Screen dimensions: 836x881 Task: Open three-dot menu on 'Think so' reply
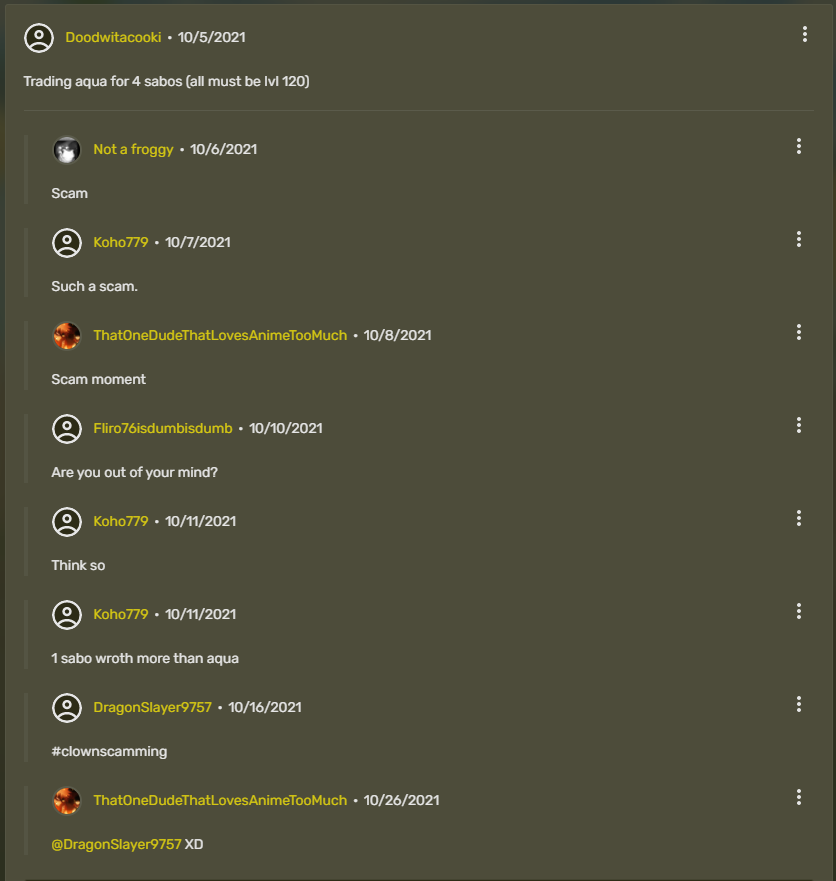799,519
